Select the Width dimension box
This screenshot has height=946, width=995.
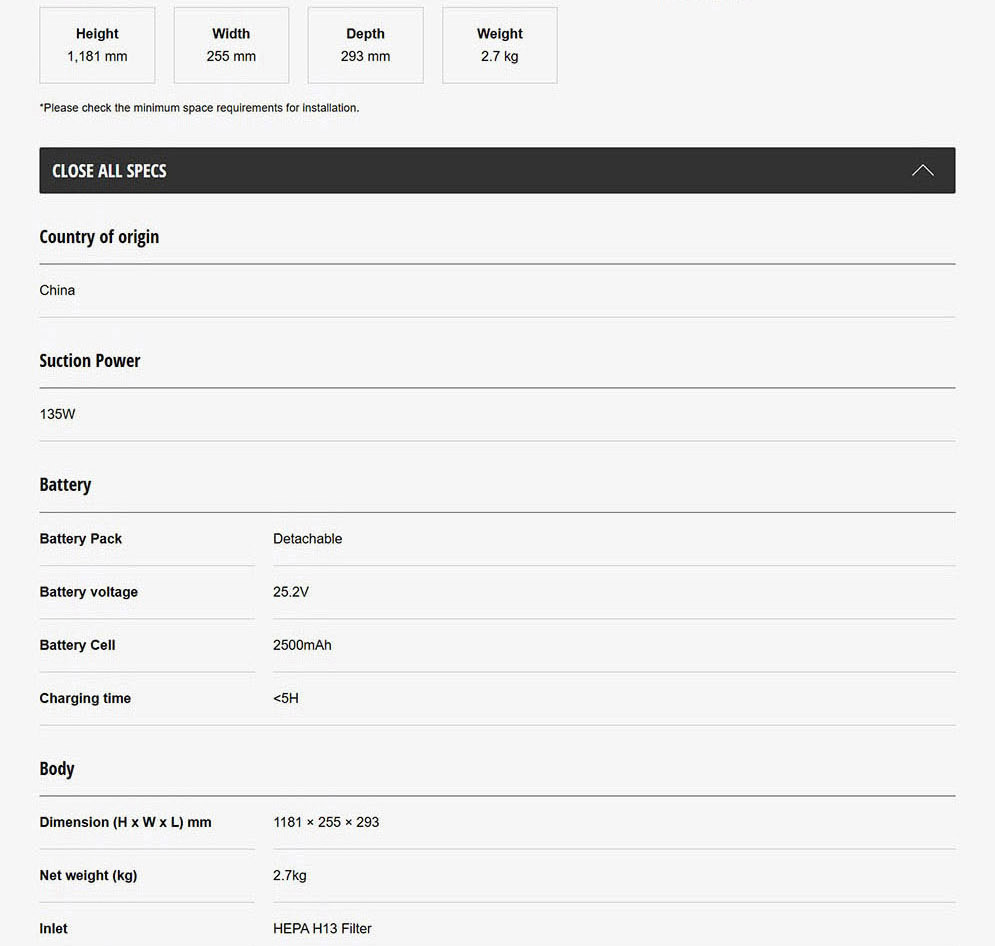(x=231, y=45)
